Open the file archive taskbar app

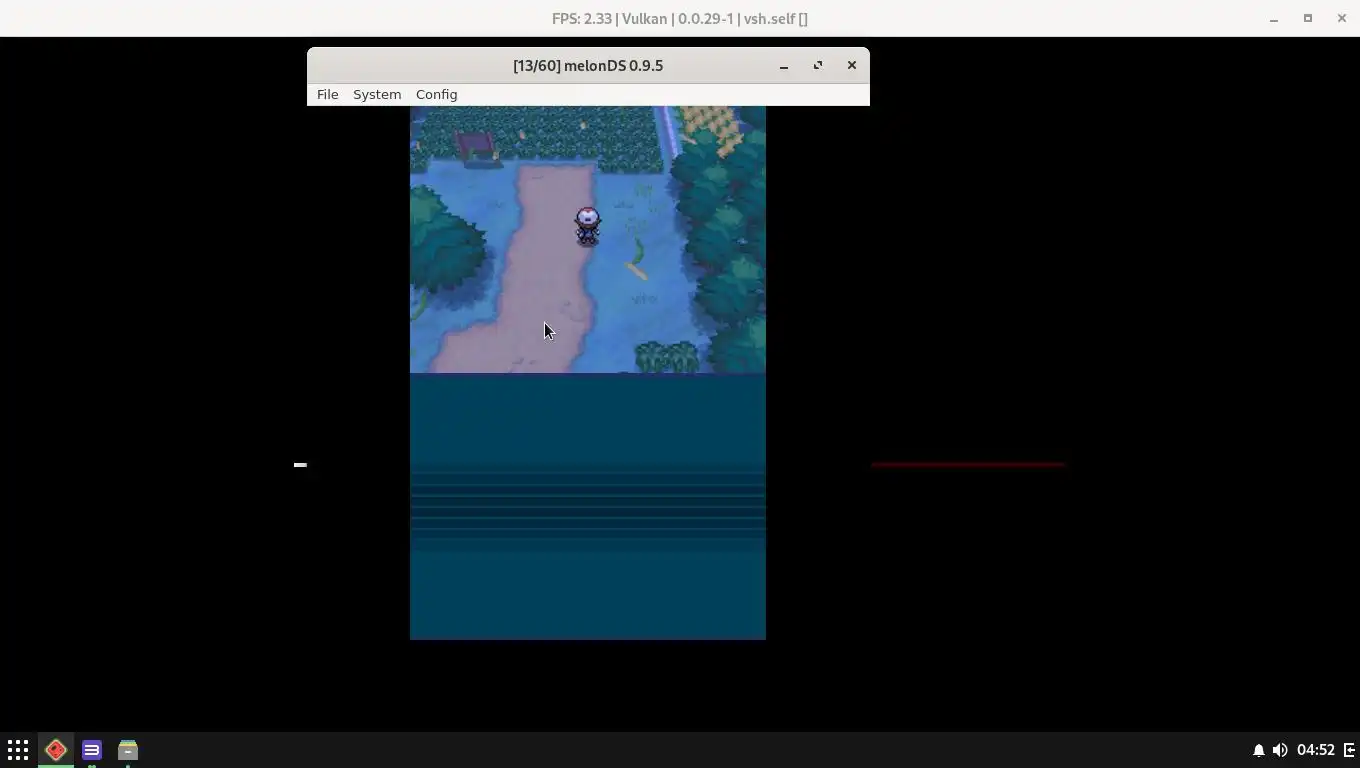[x=128, y=750]
